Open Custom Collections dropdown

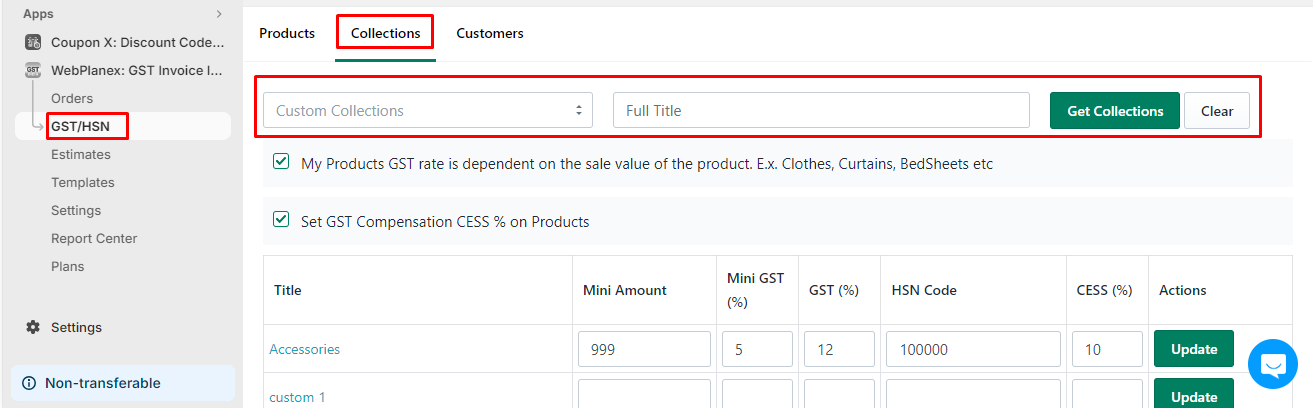pos(428,110)
